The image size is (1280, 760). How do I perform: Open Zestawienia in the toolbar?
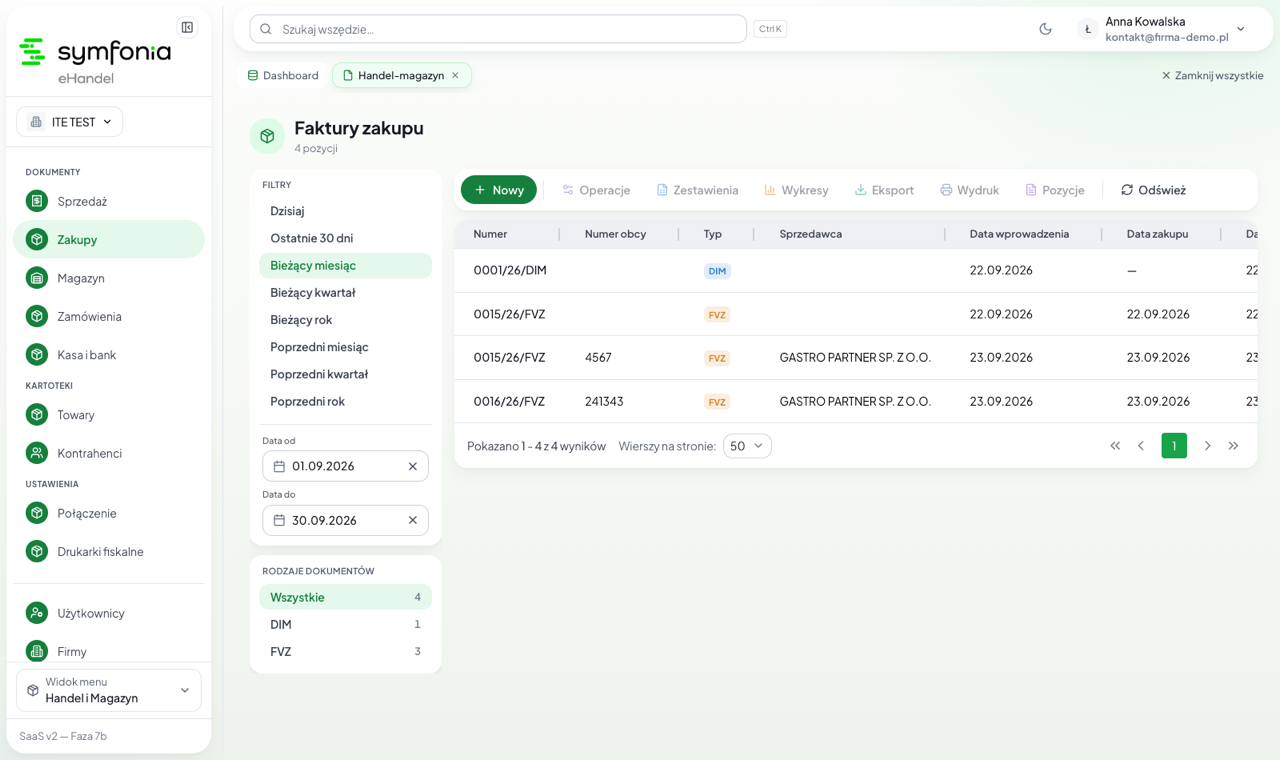pos(697,190)
